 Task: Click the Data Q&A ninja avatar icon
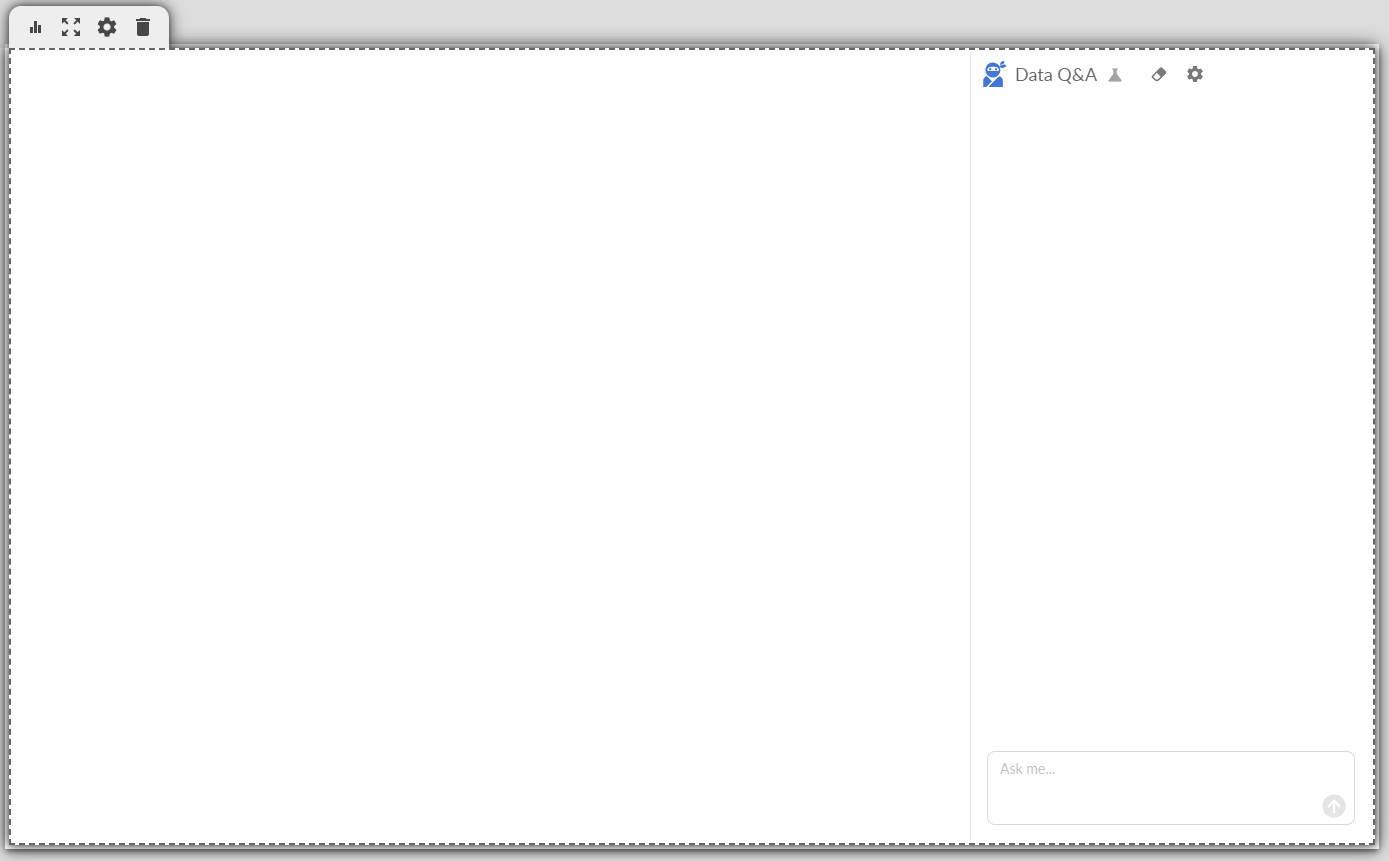click(994, 74)
